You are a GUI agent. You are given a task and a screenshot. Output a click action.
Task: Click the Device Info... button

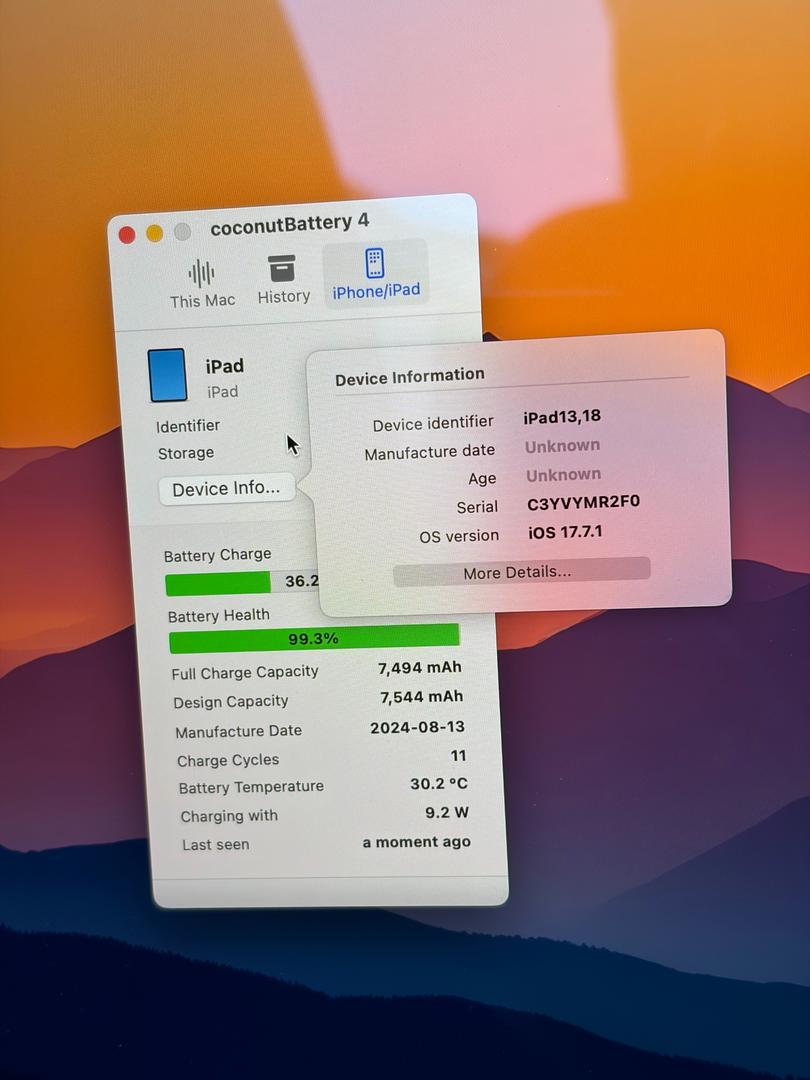point(226,489)
